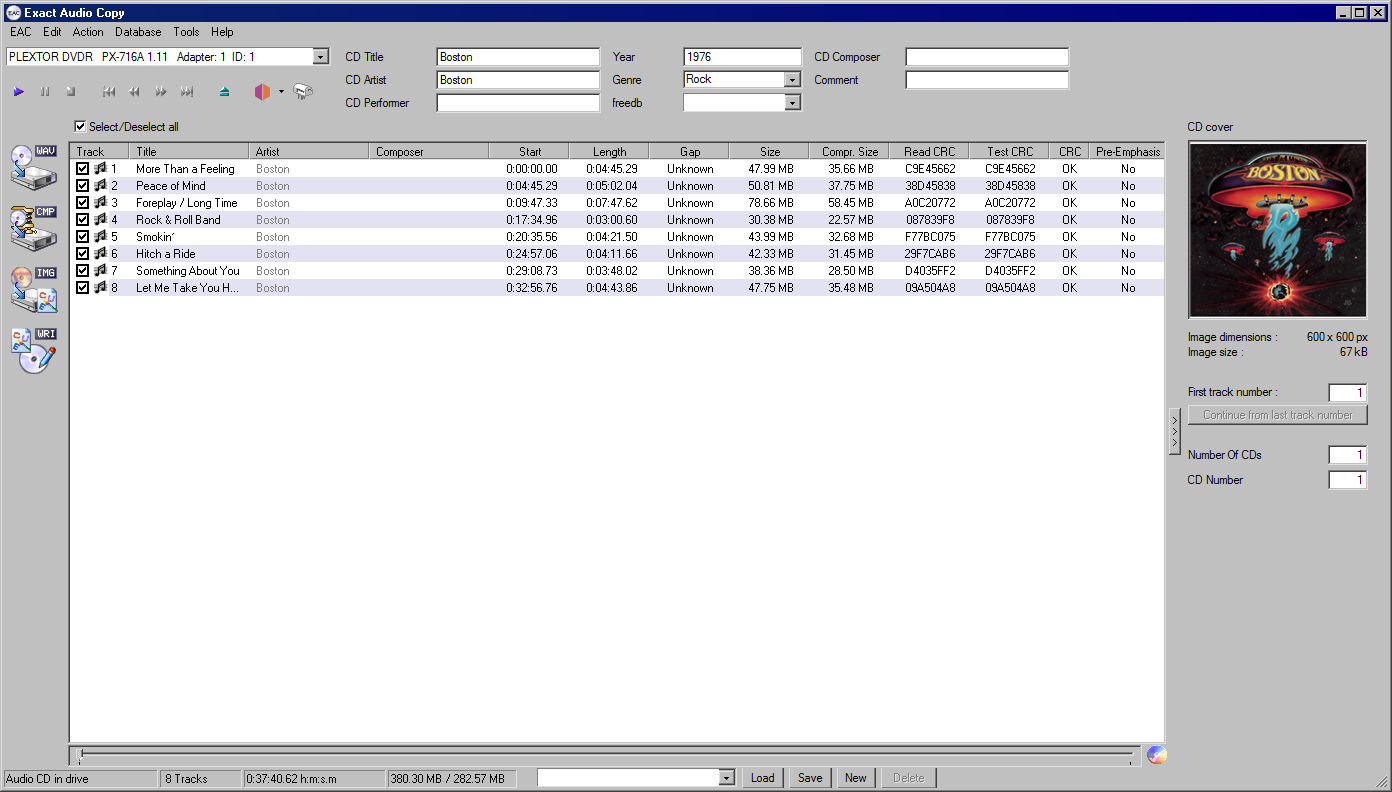The height and width of the screenshot is (792, 1392).
Task: Click the Load button
Action: 763,778
